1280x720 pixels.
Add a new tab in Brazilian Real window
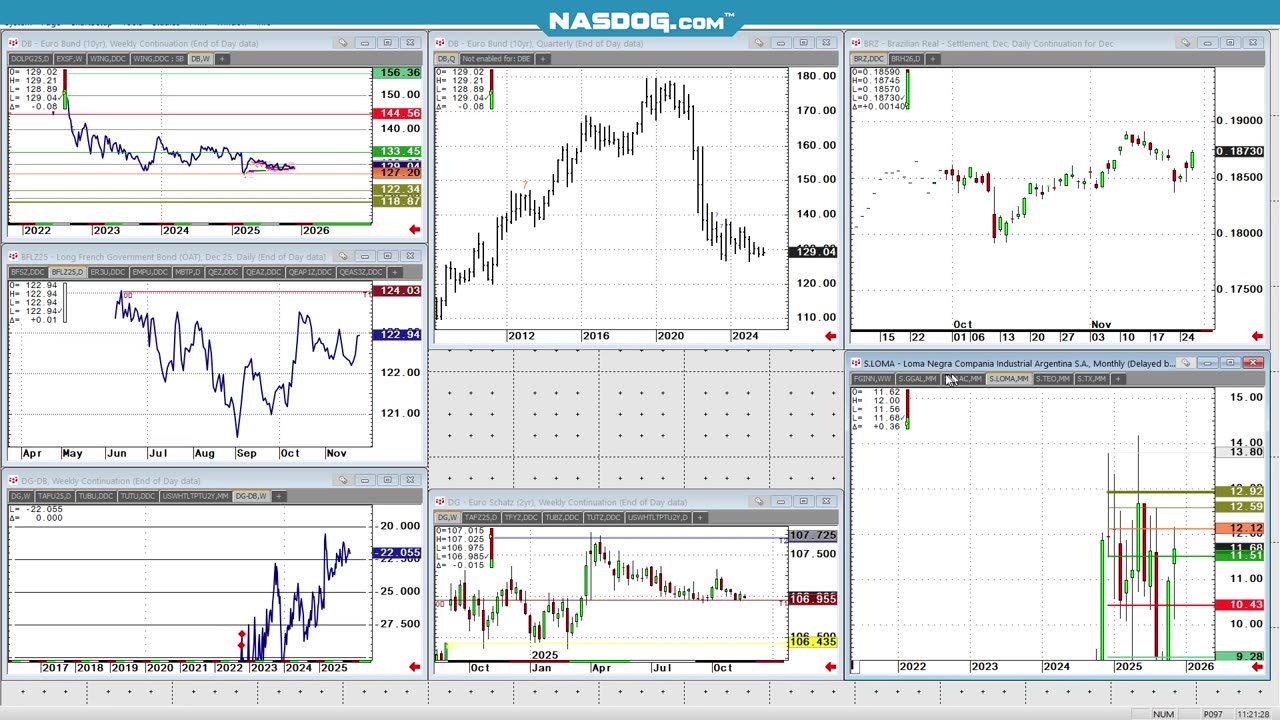(x=932, y=59)
